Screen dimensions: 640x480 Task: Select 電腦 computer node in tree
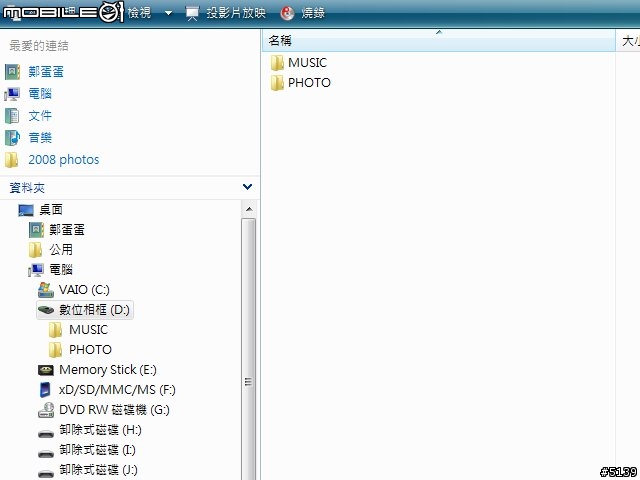tap(61, 270)
